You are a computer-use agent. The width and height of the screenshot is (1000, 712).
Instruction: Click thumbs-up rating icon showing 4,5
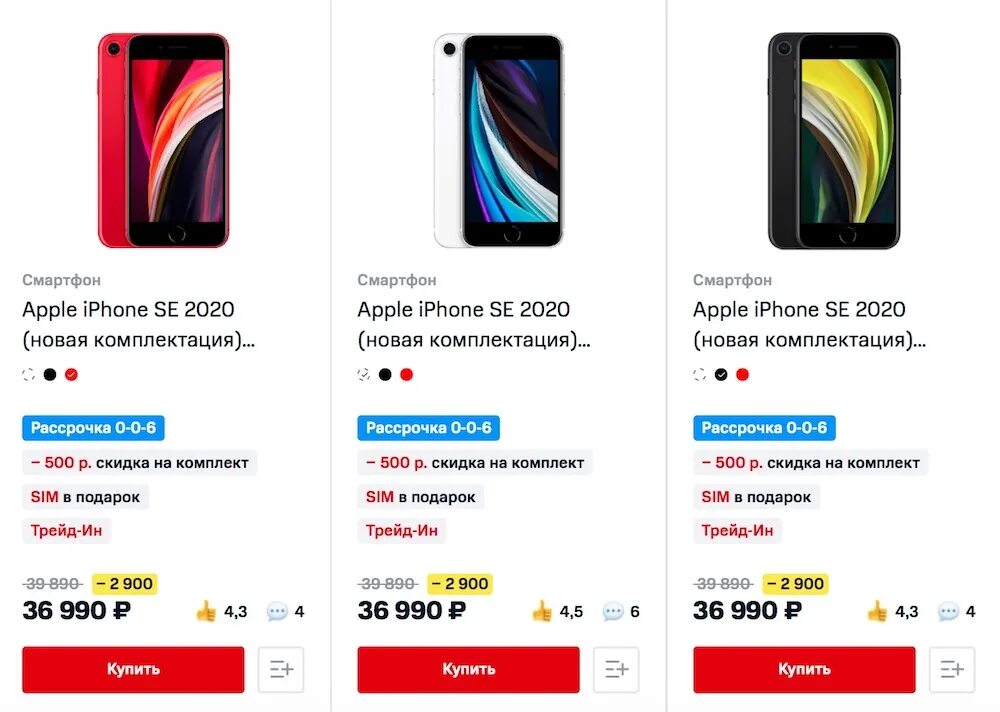pos(542,612)
